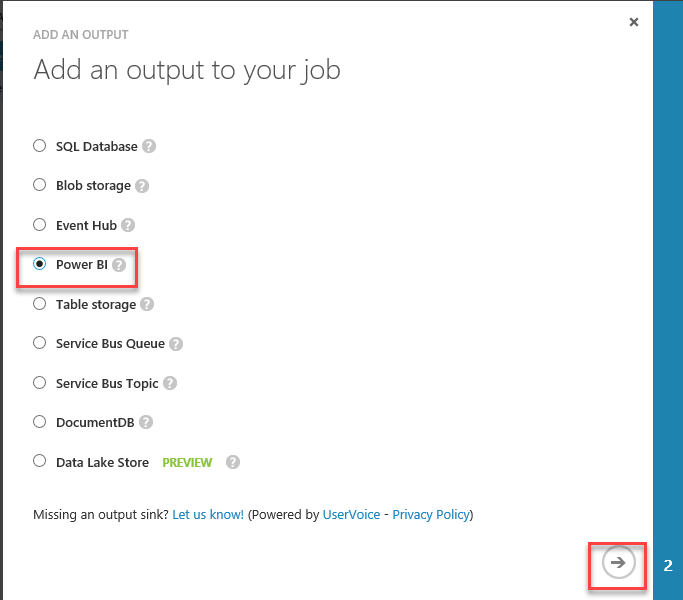The width and height of the screenshot is (683, 600).
Task: Click help icon next to SQL Database
Action: click(149, 146)
